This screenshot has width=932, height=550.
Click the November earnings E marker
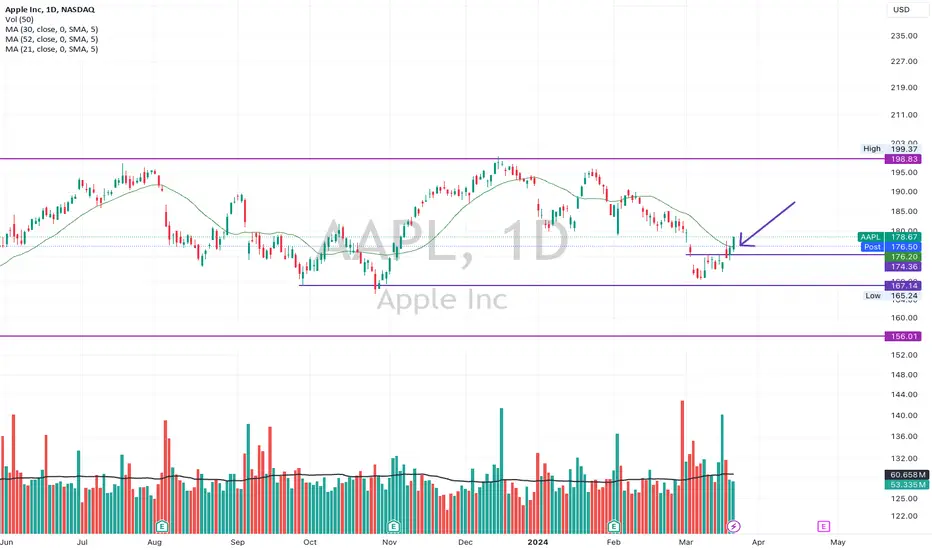[393, 526]
